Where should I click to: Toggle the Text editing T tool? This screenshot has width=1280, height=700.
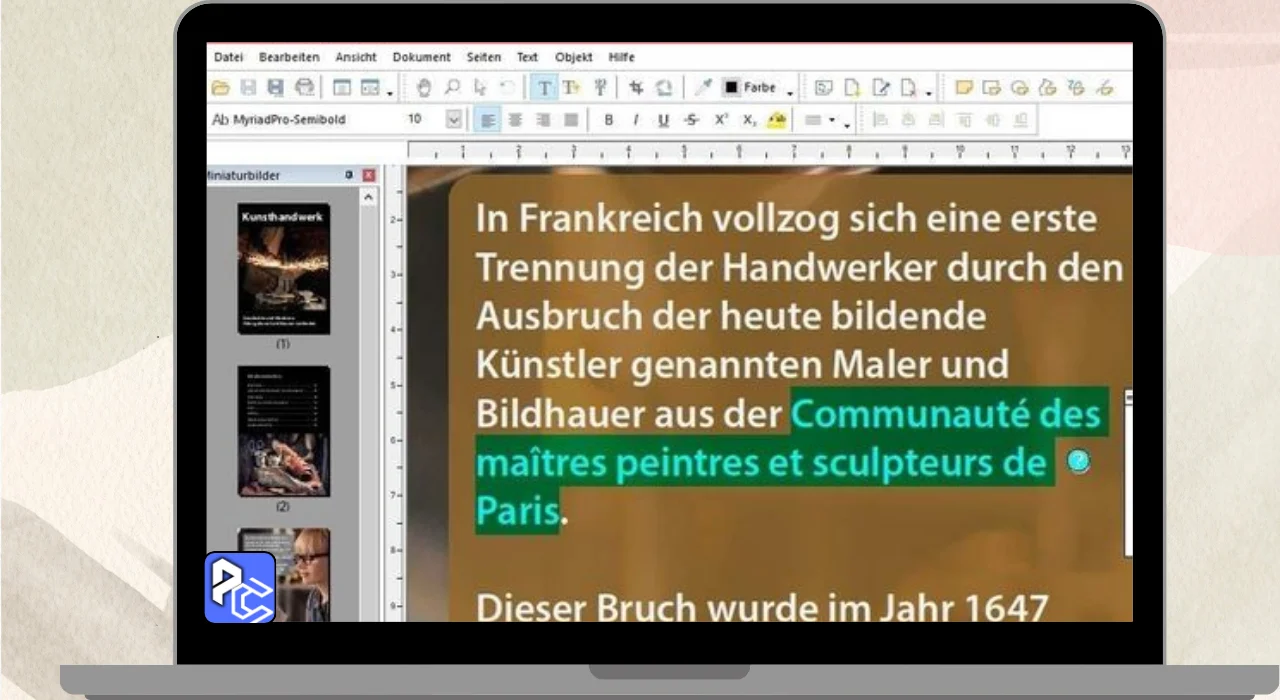click(x=543, y=88)
